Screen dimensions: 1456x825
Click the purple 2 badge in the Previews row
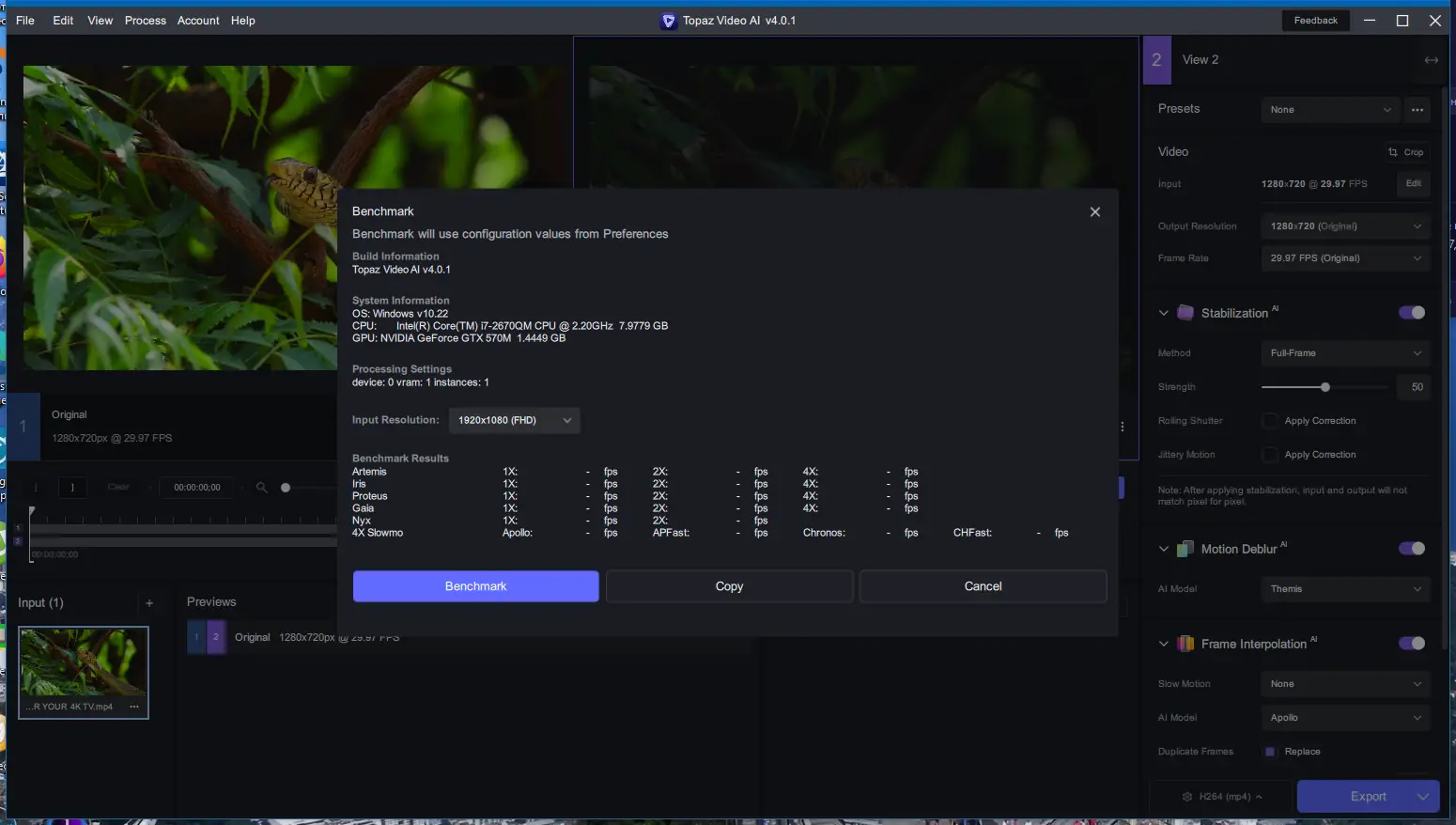(216, 637)
